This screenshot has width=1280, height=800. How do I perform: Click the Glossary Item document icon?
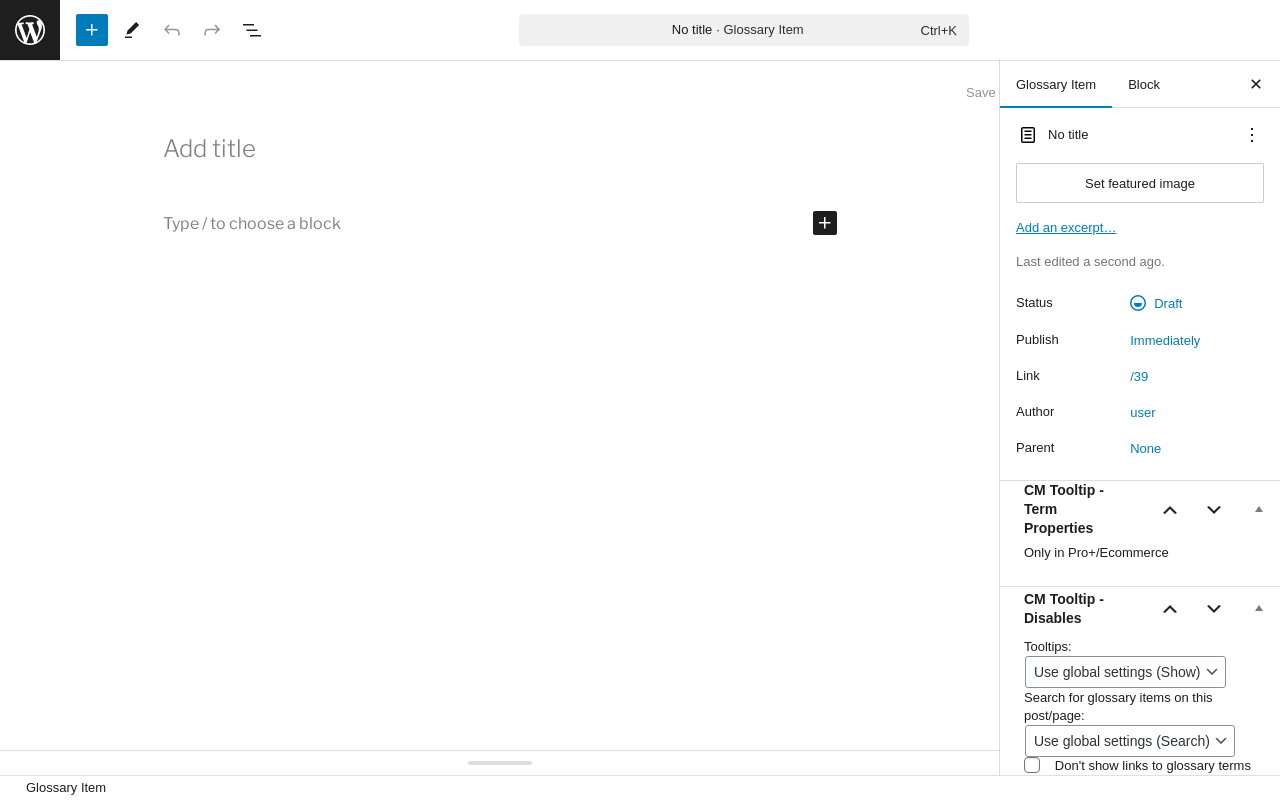[1028, 135]
